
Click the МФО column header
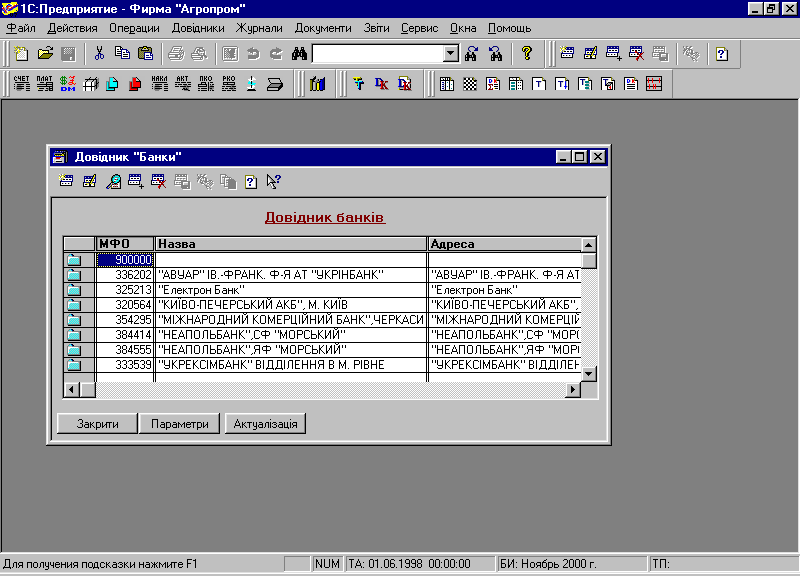[x=124, y=244]
